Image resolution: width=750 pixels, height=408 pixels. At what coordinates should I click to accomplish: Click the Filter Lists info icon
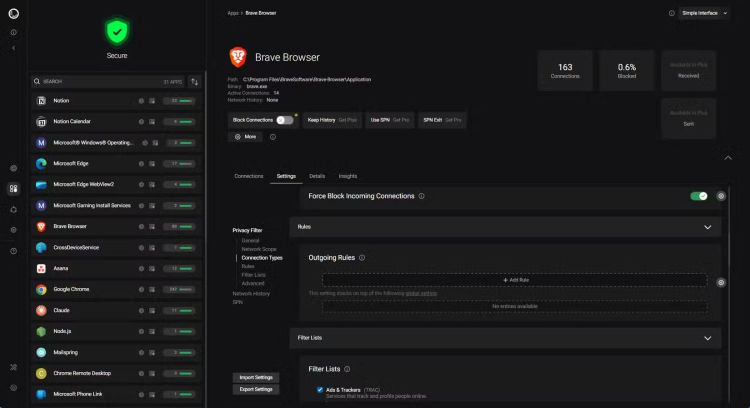click(x=347, y=369)
